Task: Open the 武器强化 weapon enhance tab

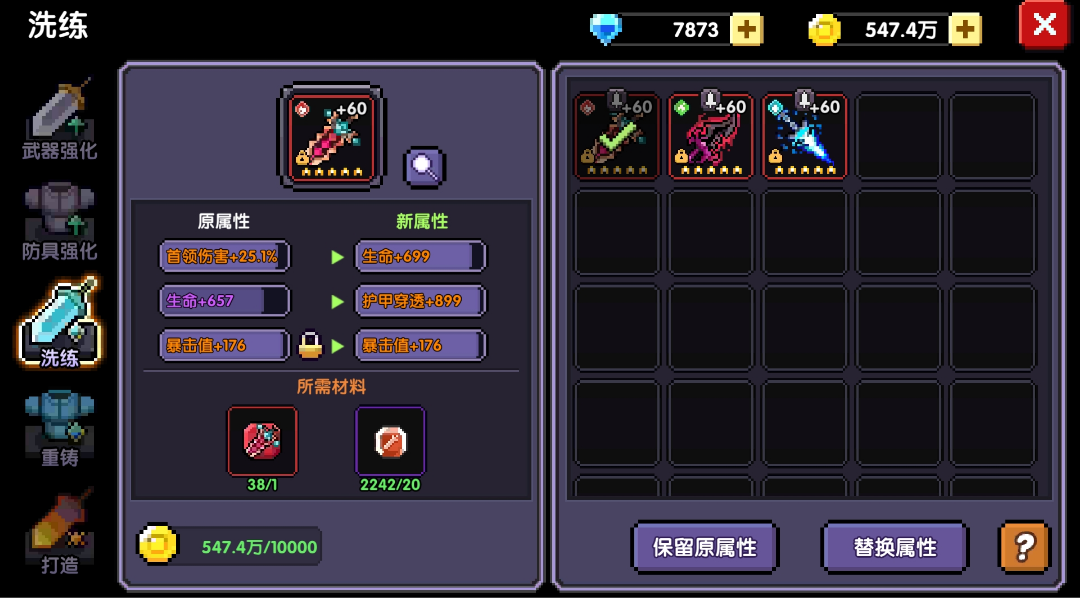Action: [x=59, y=119]
